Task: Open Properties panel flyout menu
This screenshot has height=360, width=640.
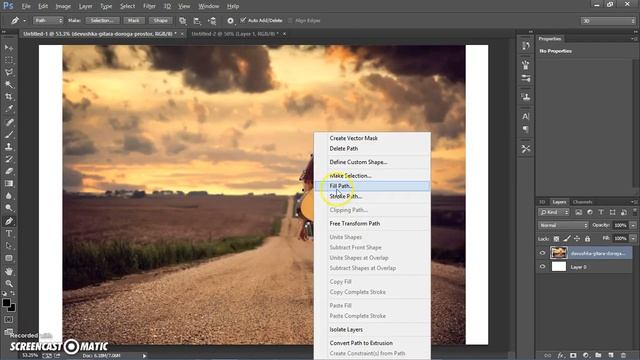Action: pos(635,39)
